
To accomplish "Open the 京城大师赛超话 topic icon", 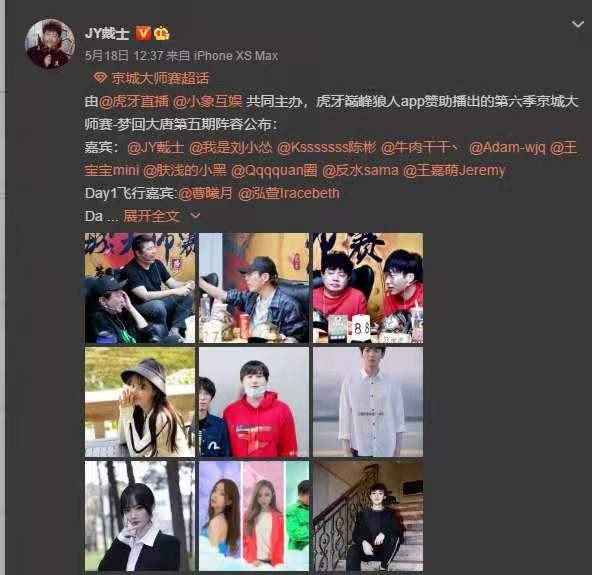I will [100, 78].
